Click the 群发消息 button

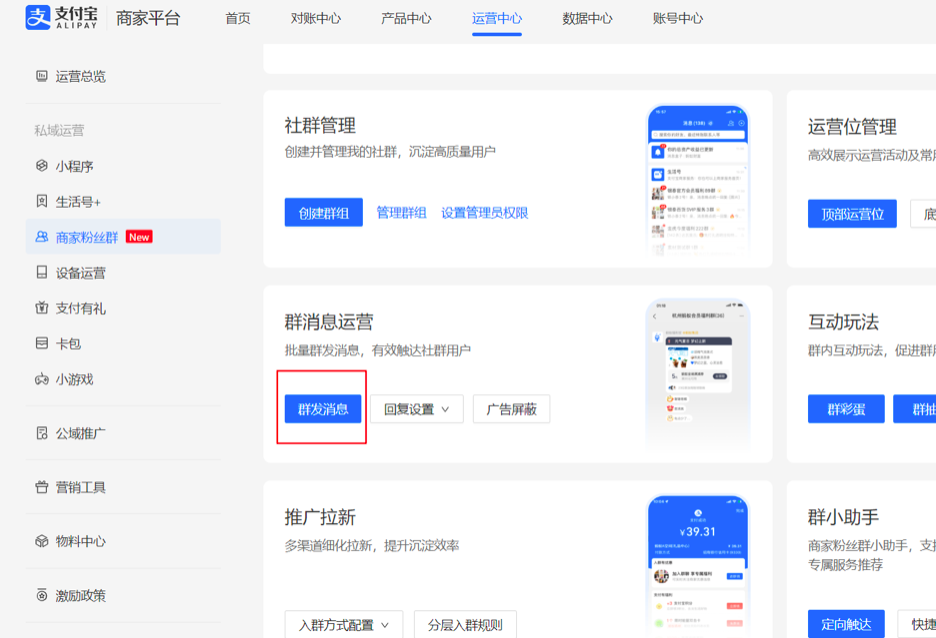[323, 409]
